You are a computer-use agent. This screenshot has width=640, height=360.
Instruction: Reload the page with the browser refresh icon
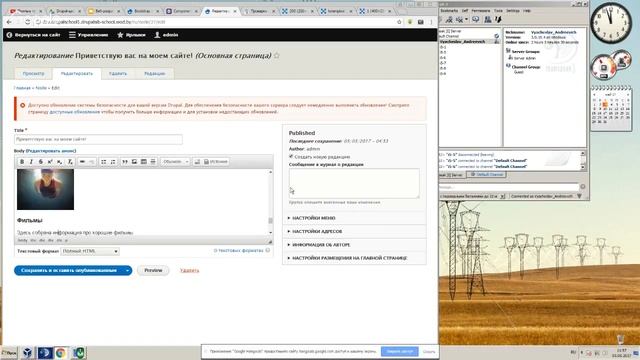pos(27,22)
